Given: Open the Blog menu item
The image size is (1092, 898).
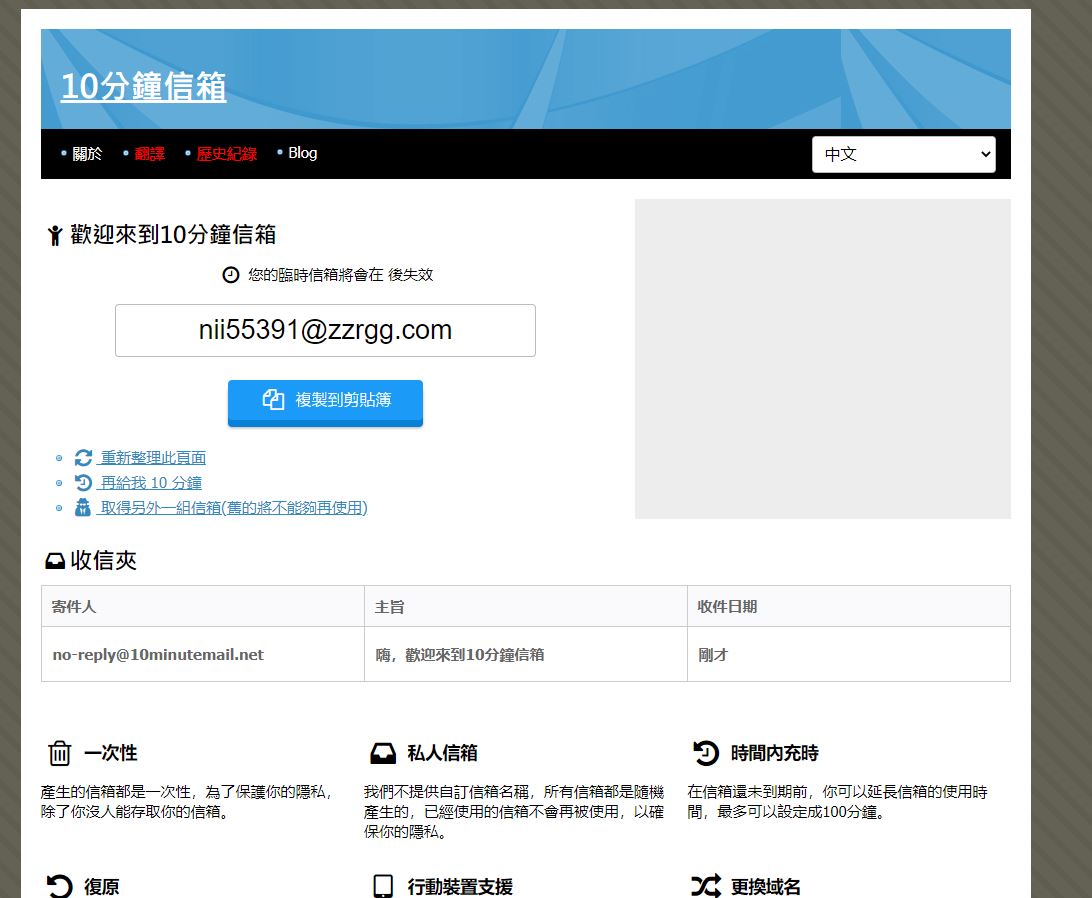Looking at the screenshot, I should click(x=302, y=153).
